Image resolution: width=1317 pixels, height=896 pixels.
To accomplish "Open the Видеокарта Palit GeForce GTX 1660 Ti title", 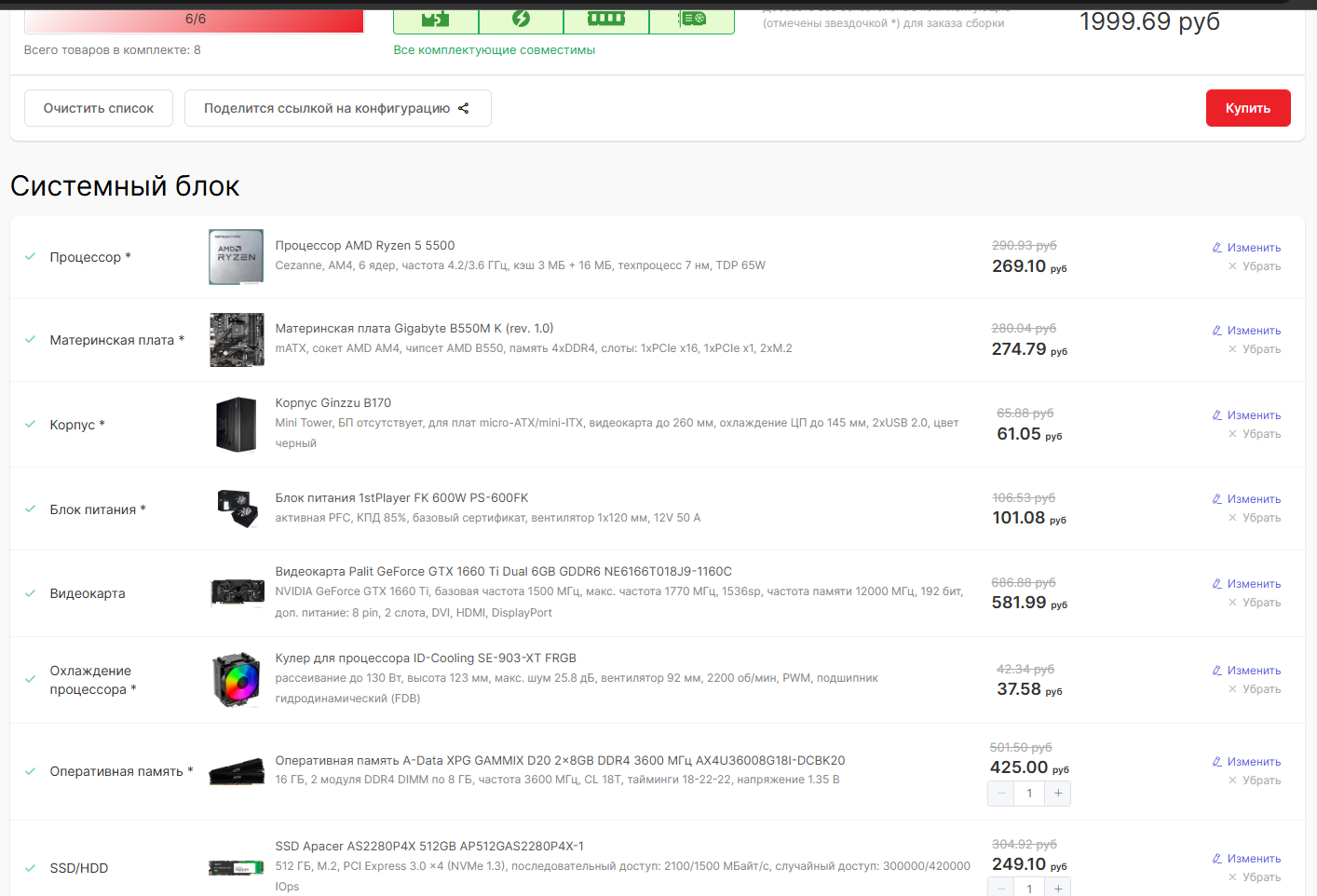I will [x=504, y=572].
